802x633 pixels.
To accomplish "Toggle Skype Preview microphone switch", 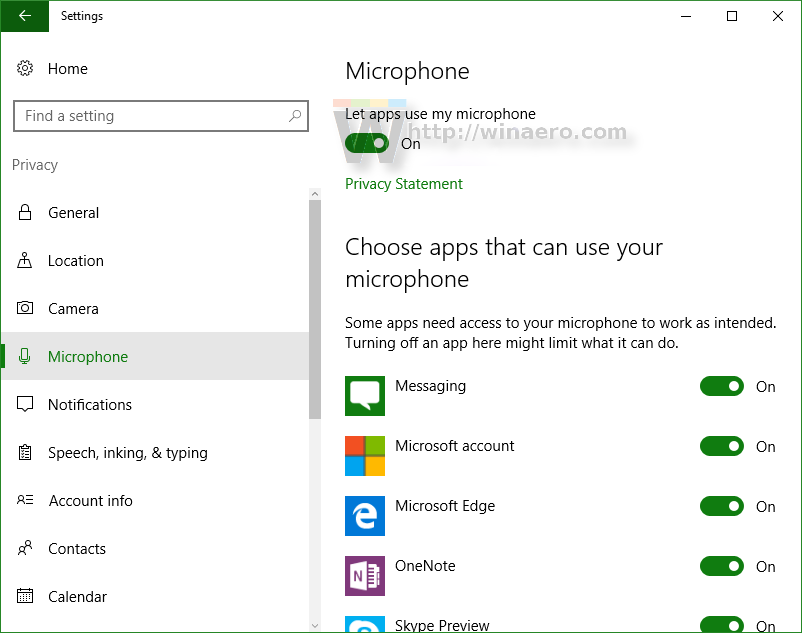I will (722, 624).
